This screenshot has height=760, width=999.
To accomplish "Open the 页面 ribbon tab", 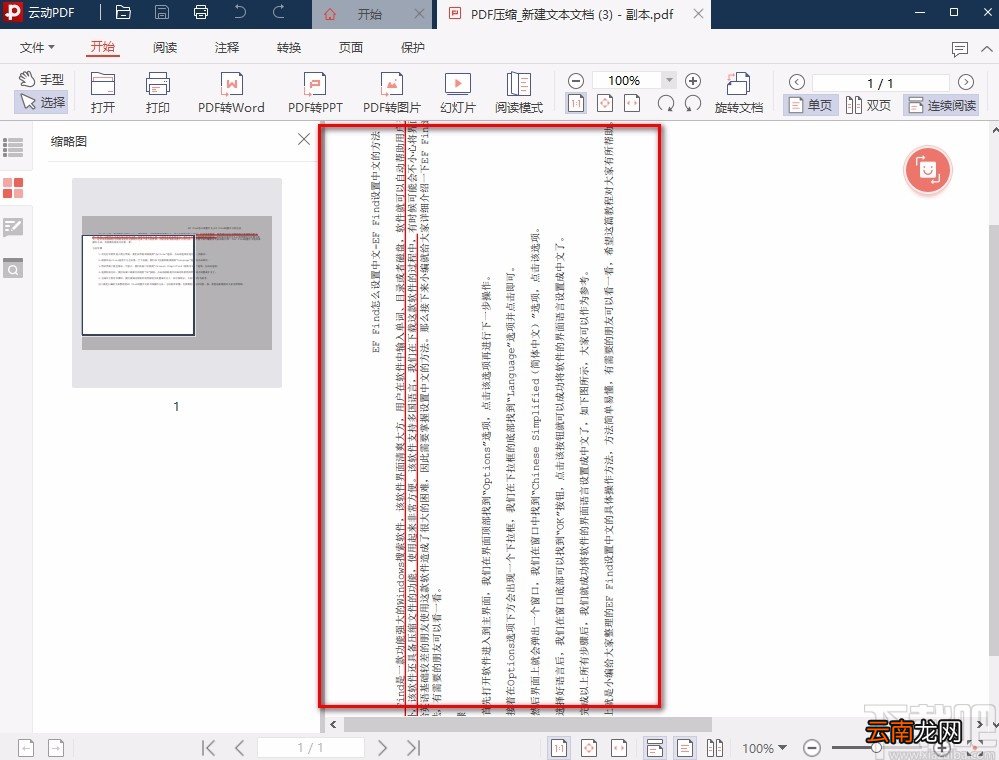I will coord(350,48).
